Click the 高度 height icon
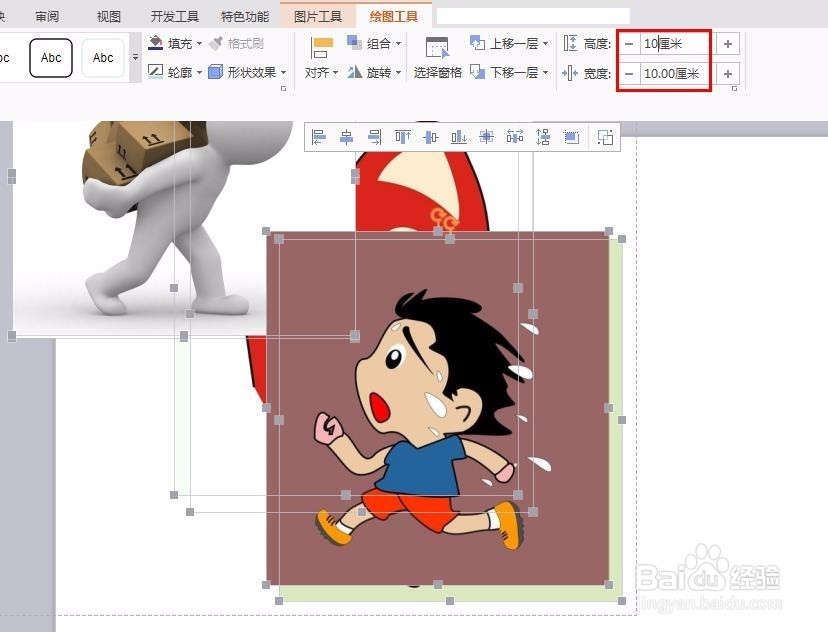 570,43
